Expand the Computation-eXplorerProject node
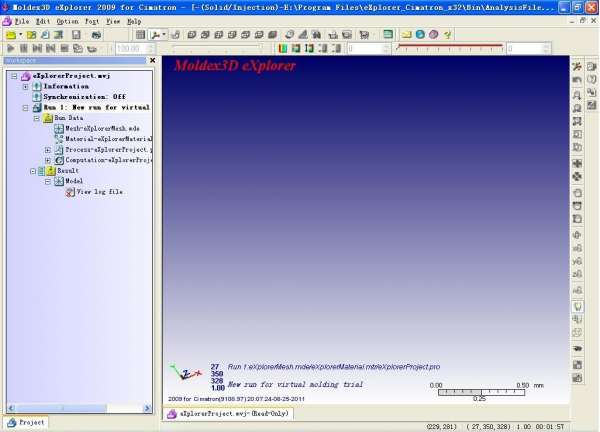Viewport: 600px width, 432px height. coord(48,160)
